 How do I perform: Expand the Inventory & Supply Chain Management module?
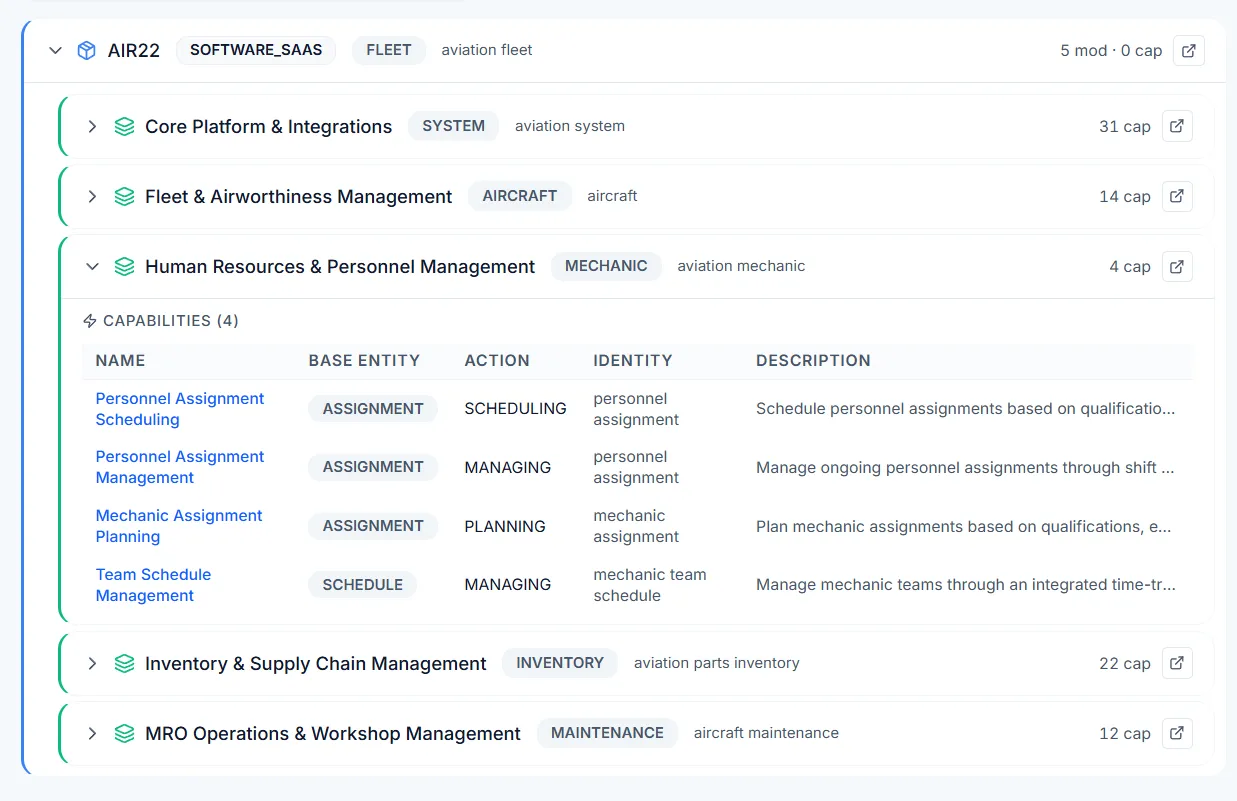(x=92, y=663)
